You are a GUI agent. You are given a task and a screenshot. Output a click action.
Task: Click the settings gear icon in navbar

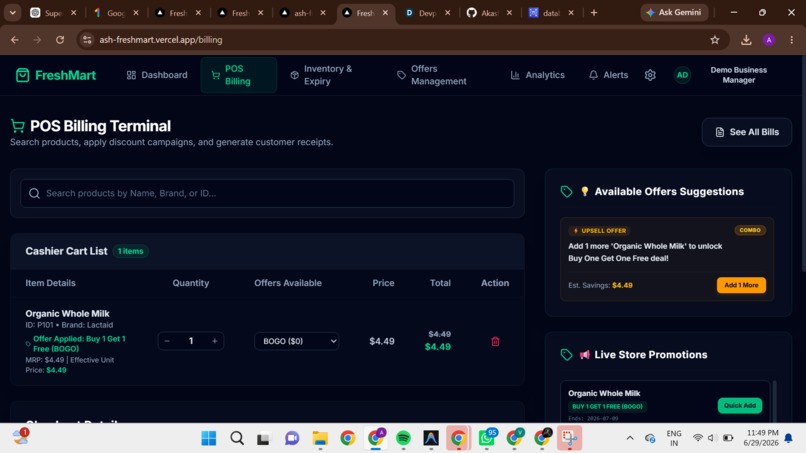[650, 75]
